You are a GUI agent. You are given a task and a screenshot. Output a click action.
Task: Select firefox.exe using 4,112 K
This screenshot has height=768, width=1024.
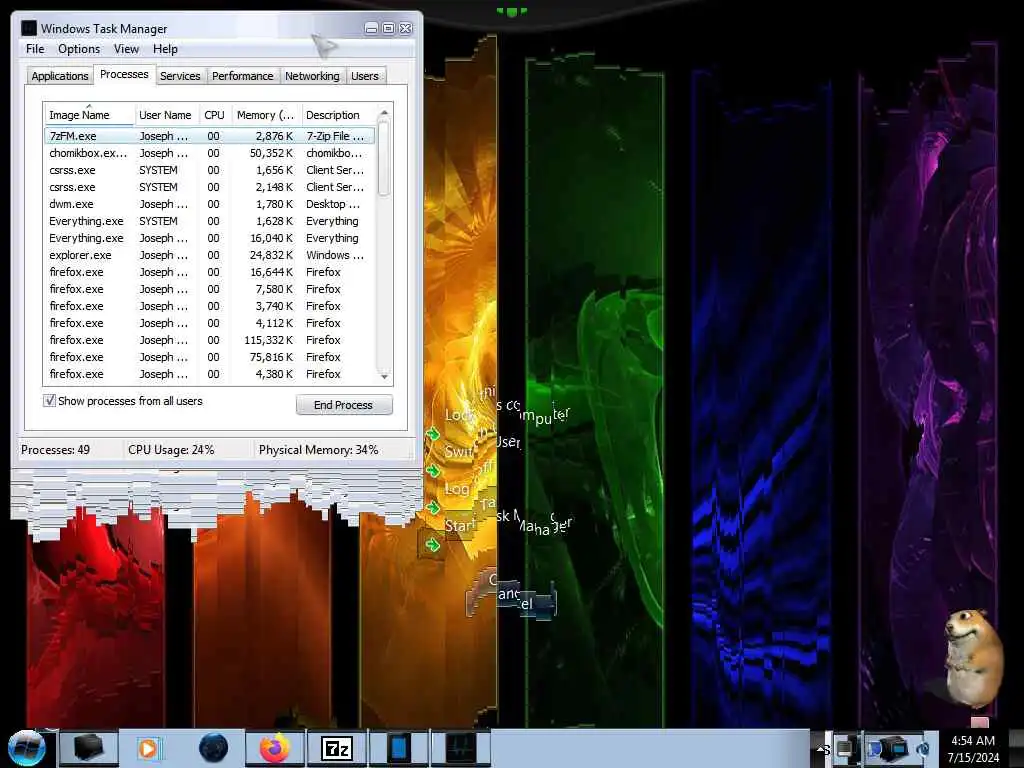click(x=210, y=323)
